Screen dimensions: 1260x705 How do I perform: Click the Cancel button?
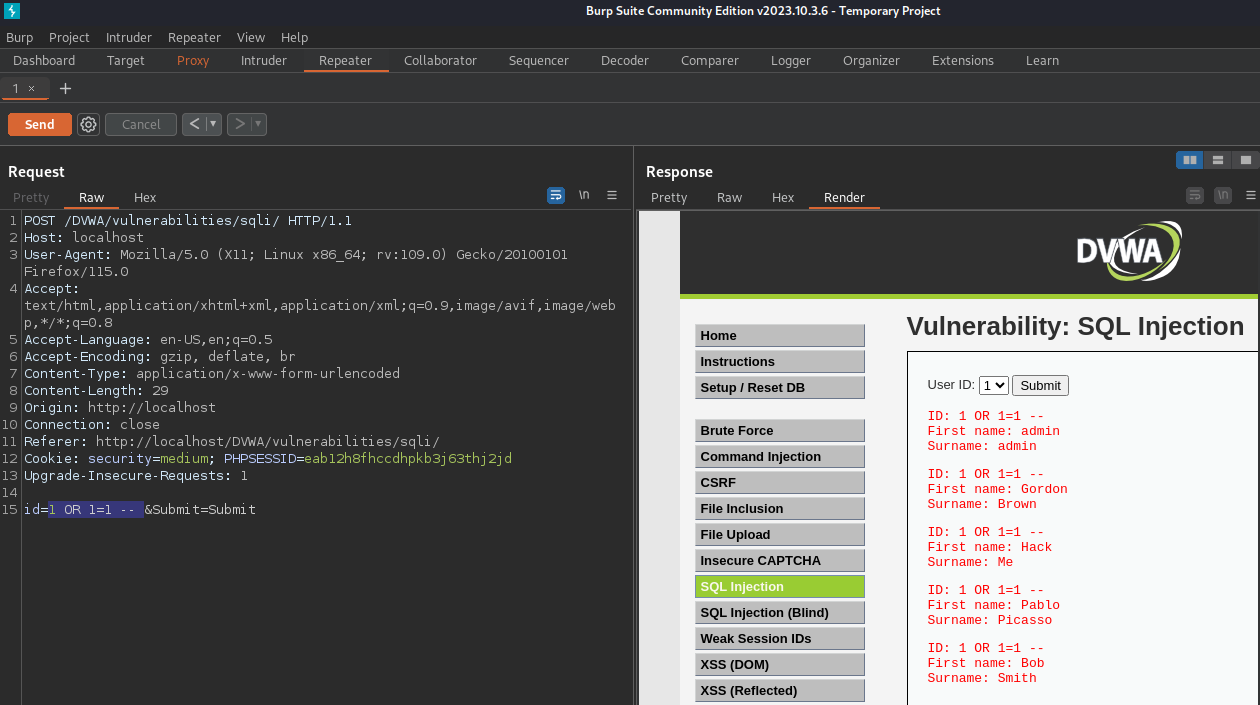tap(141, 124)
